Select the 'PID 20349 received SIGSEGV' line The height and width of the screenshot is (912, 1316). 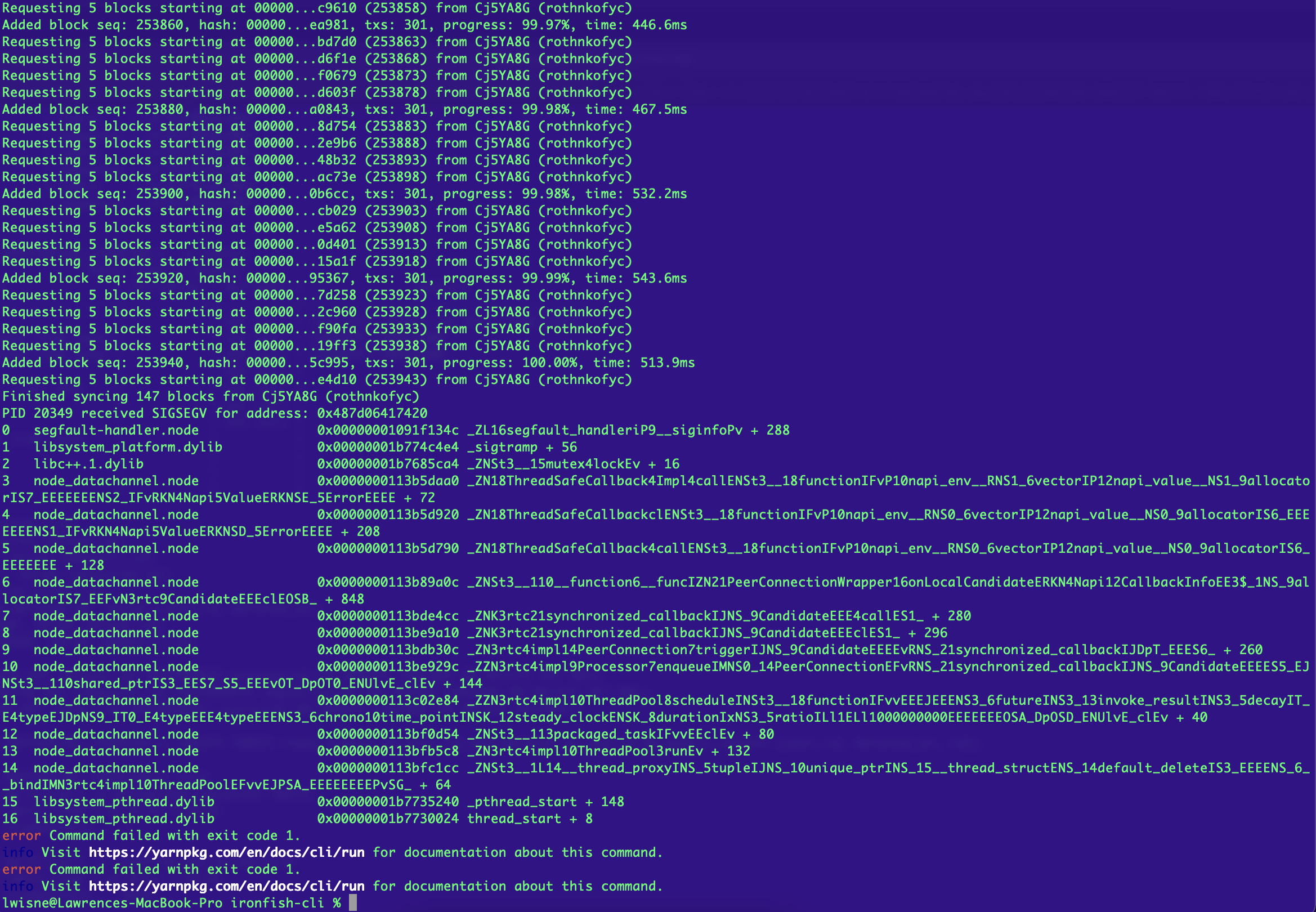(x=214, y=413)
